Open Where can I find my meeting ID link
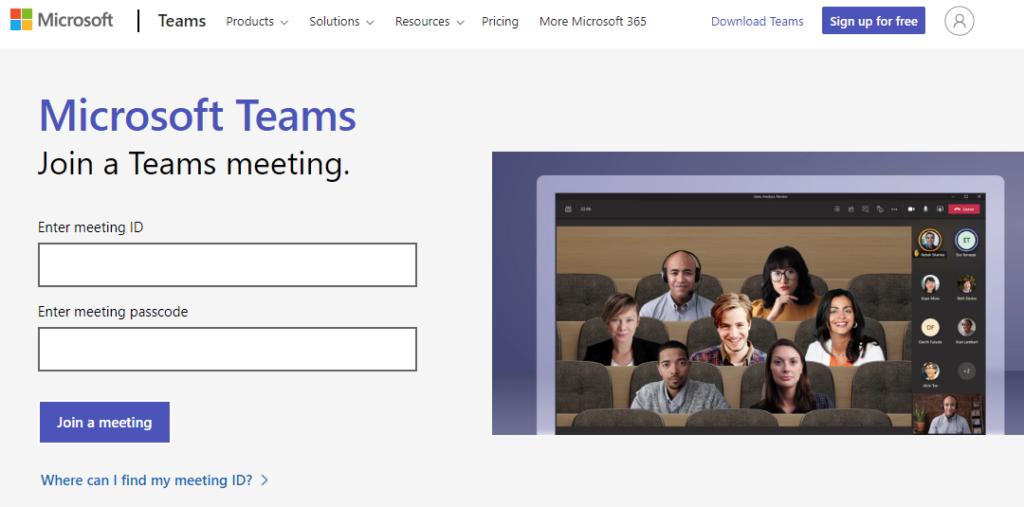 point(155,480)
